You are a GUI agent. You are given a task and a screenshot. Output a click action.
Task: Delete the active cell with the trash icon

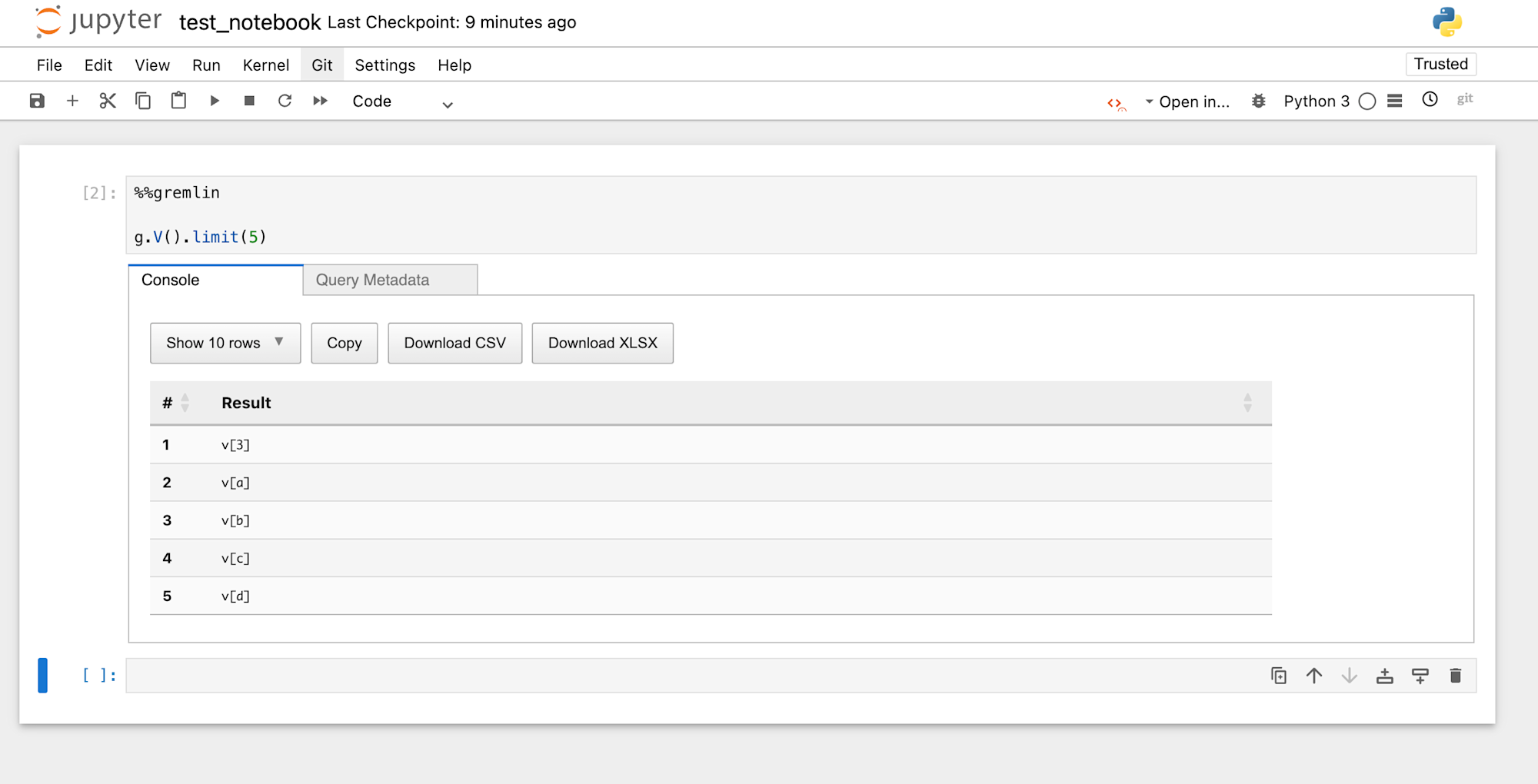coord(1455,676)
